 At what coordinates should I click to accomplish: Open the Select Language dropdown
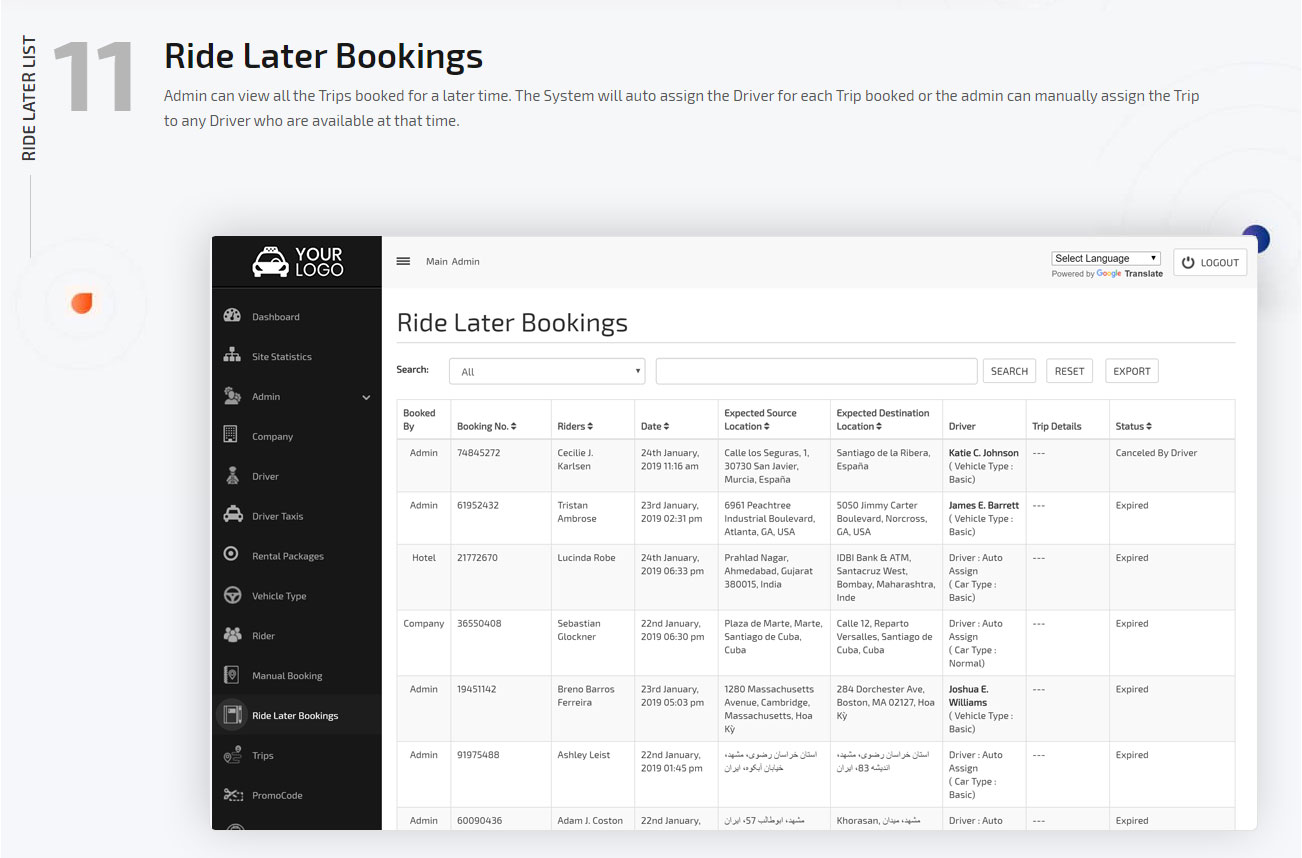tap(1105, 257)
